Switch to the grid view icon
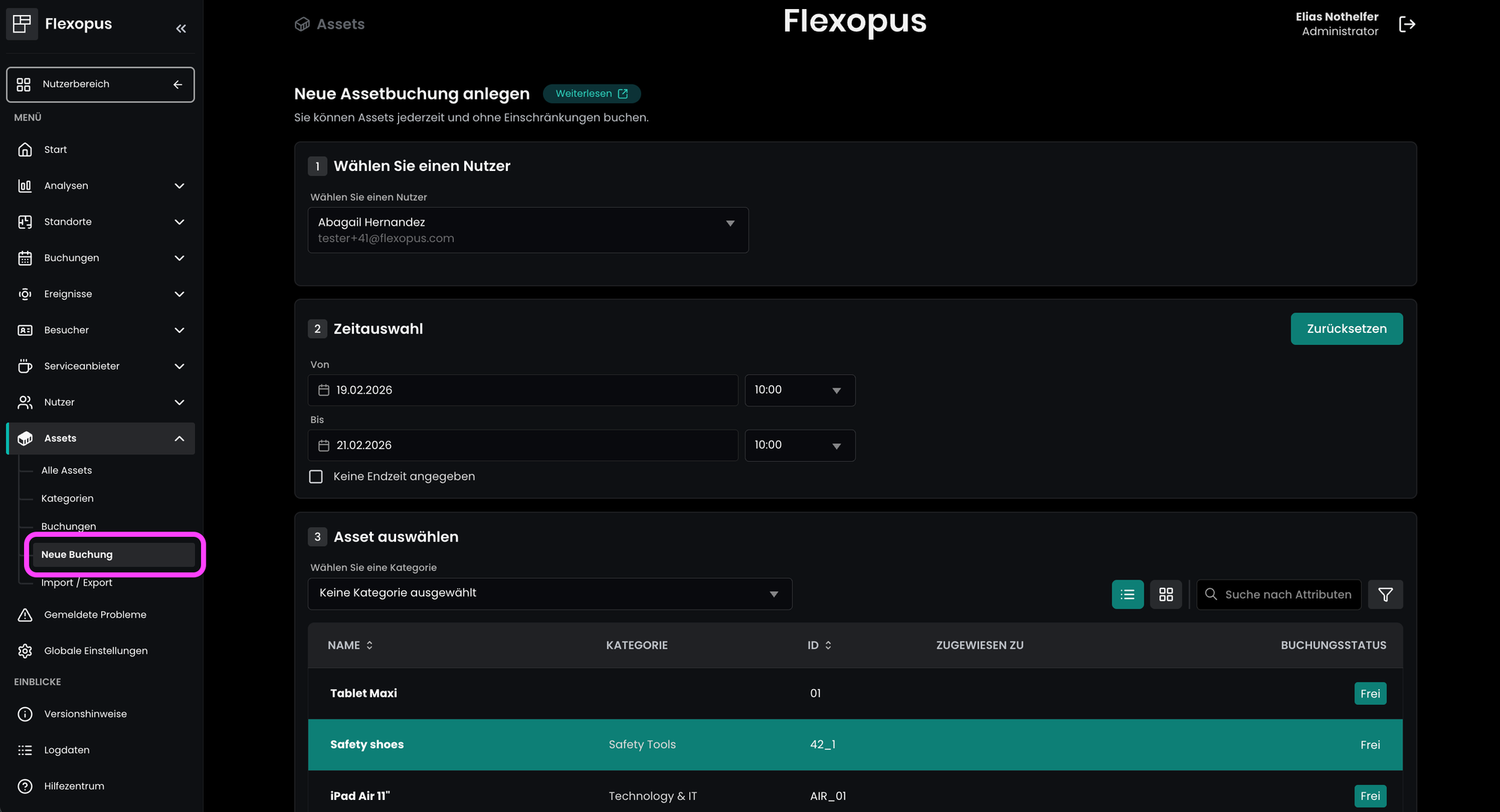 tap(1165, 595)
